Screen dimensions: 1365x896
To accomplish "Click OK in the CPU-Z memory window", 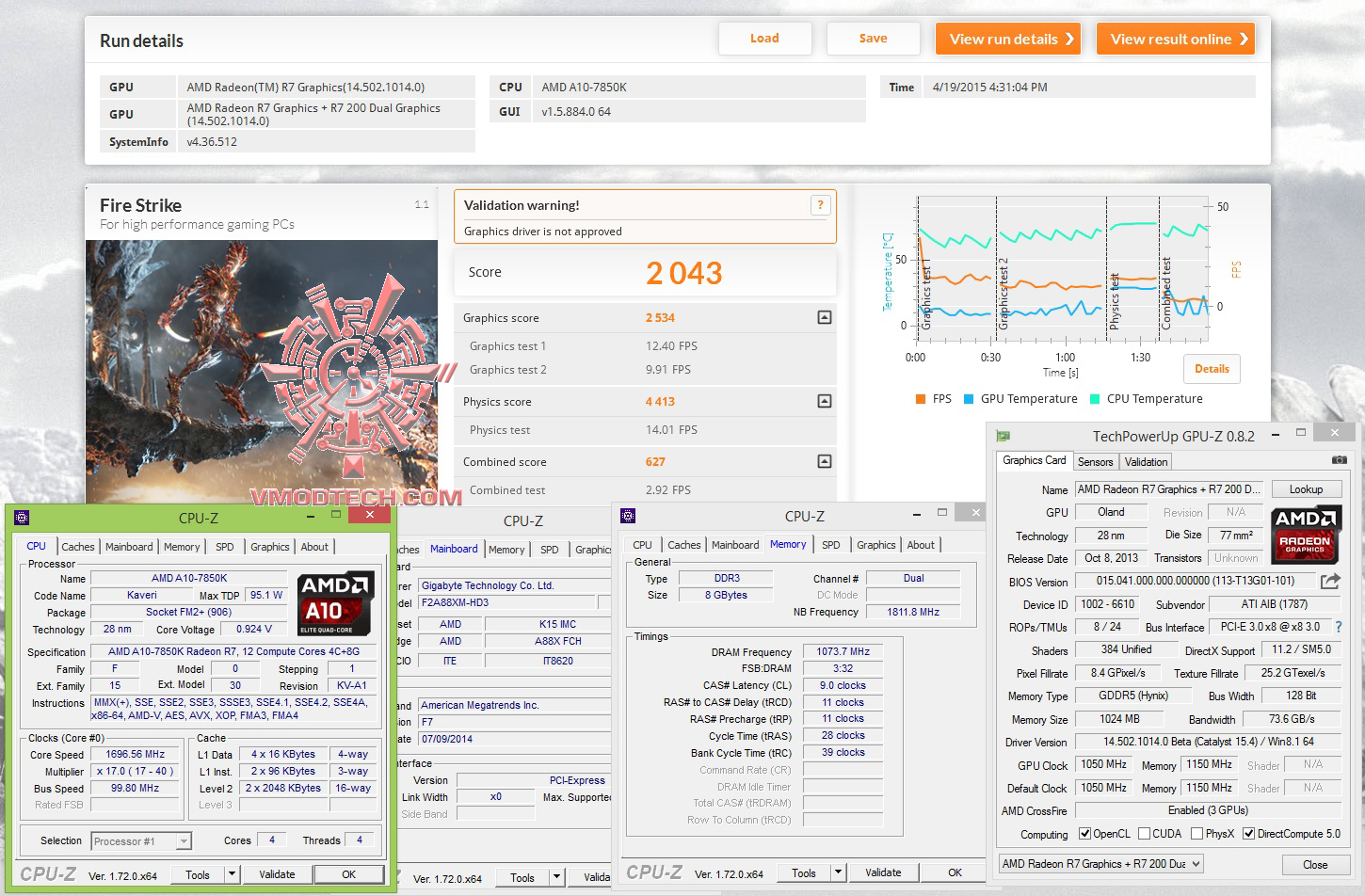I will point(955,872).
